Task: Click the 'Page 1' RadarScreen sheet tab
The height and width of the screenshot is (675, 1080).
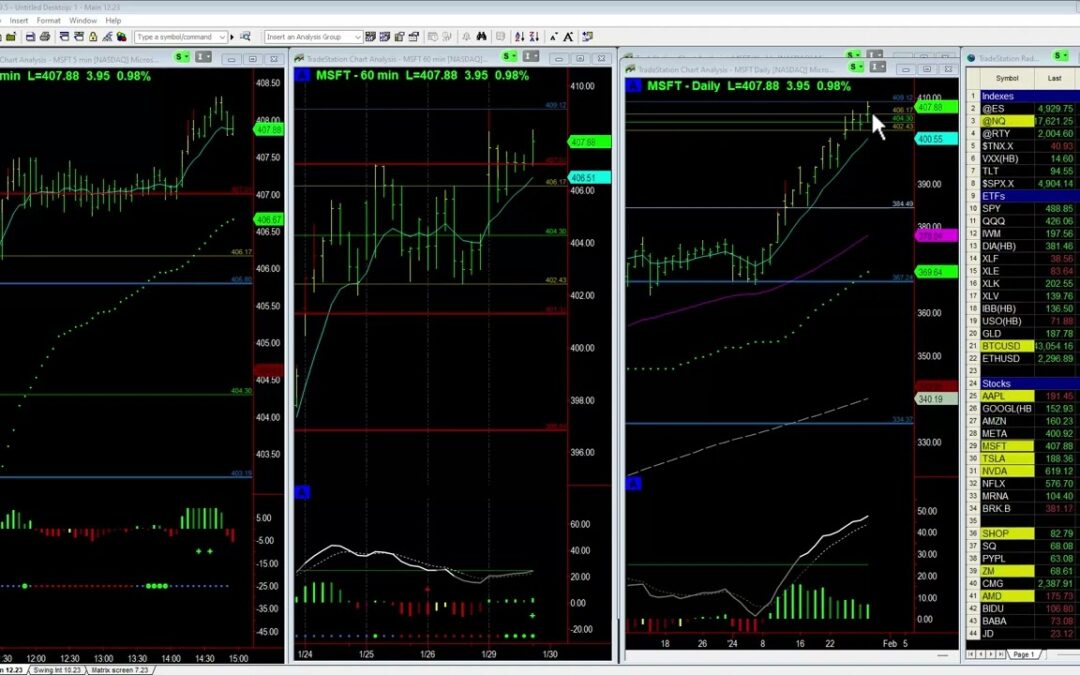Action: coord(1023,654)
